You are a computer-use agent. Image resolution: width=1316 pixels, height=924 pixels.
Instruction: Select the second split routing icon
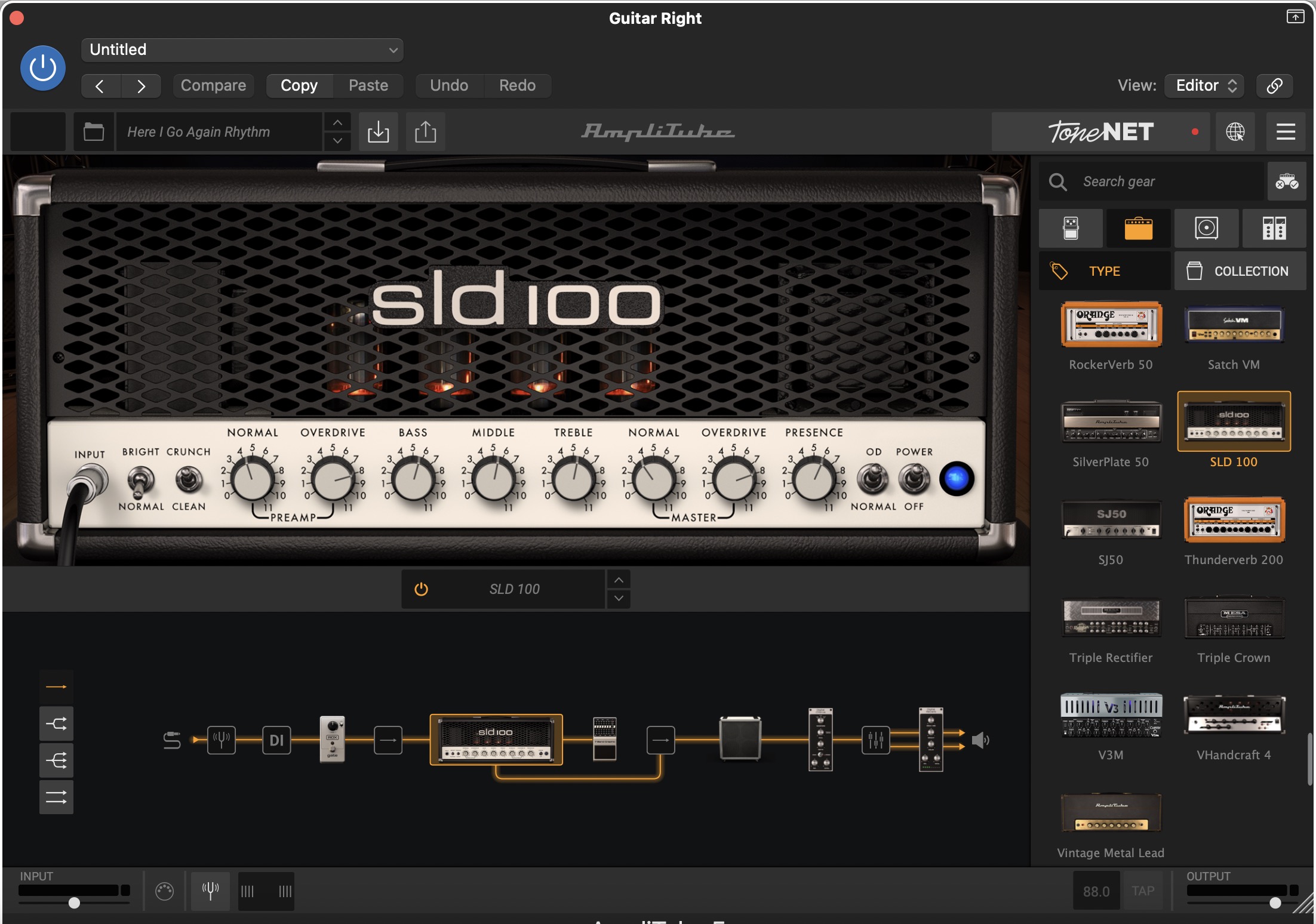56,724
